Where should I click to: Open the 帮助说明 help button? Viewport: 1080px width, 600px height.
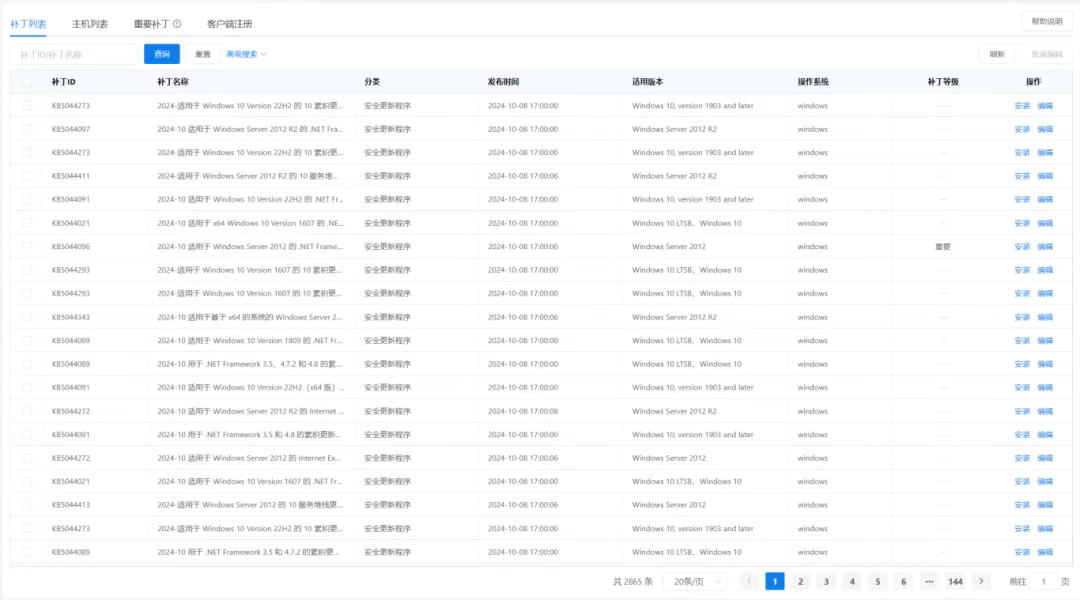1046,21
